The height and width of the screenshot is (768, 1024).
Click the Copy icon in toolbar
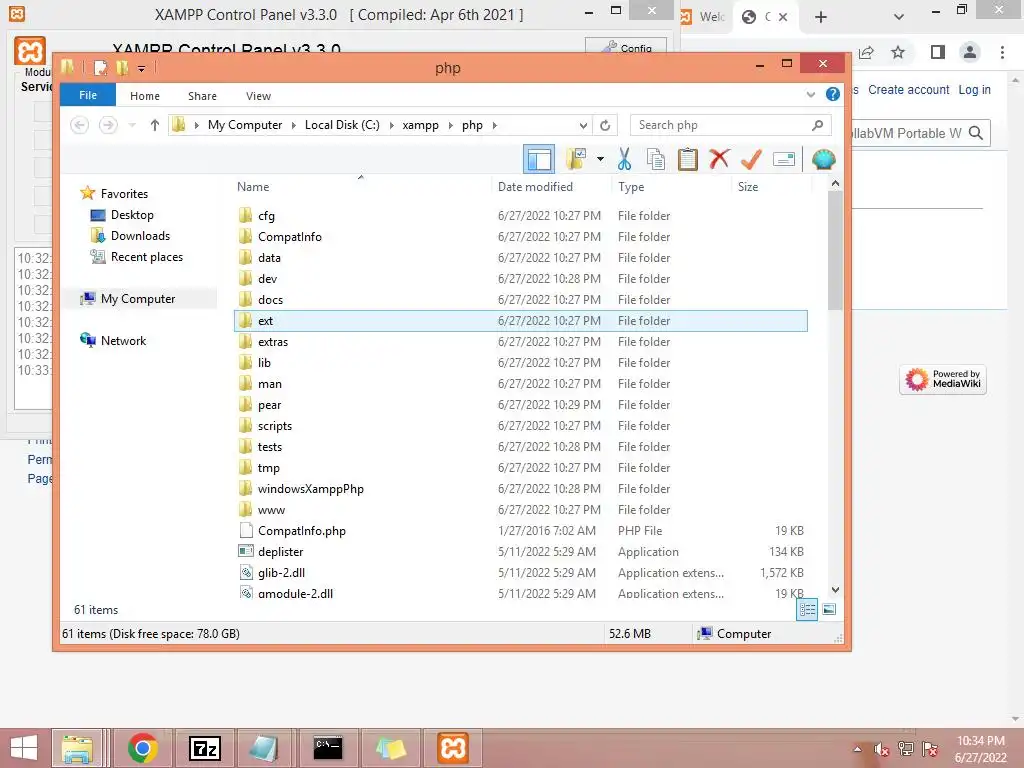(656, 159)
